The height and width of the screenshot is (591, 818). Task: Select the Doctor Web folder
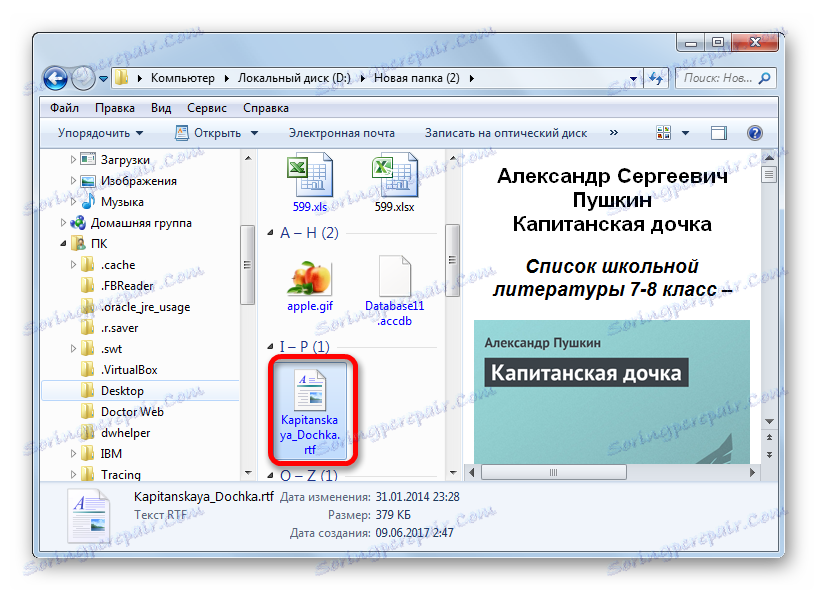click(x=132, y=412)
